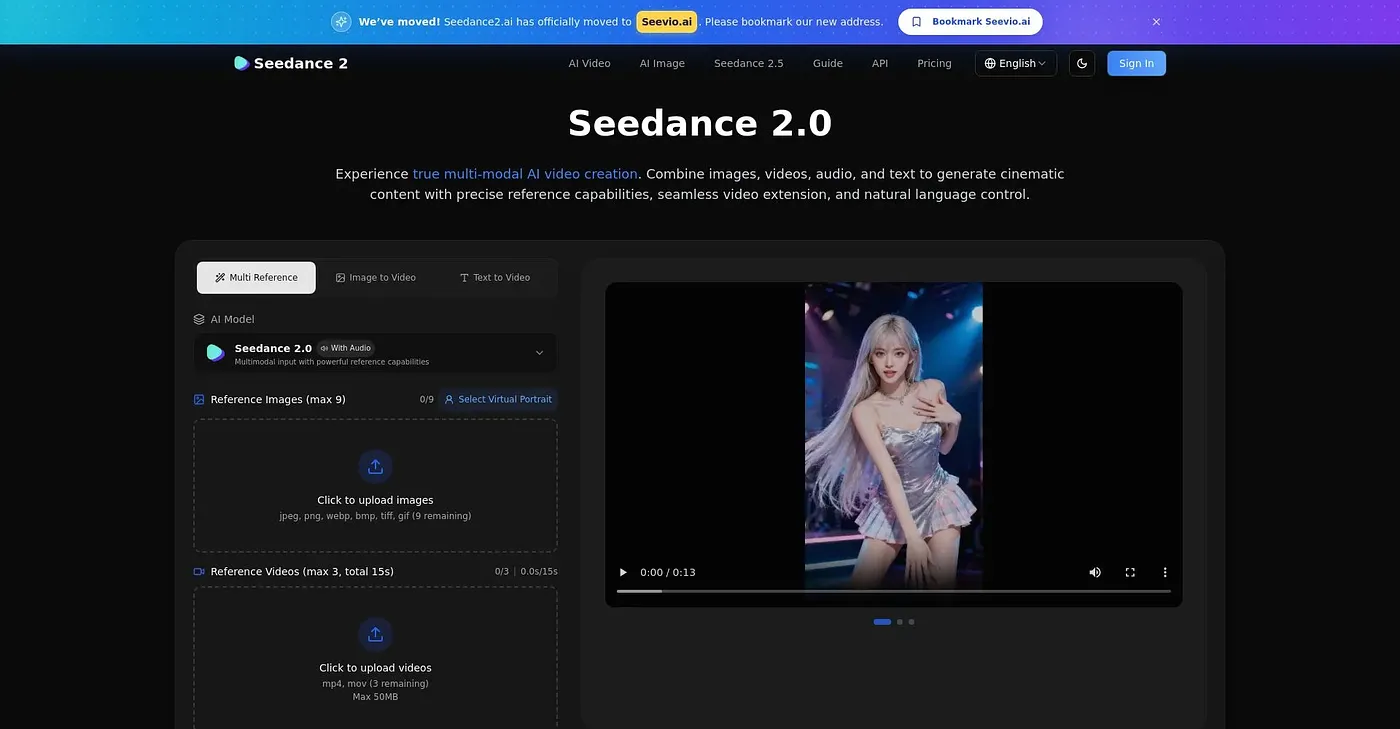
Task: Click the Bookmark Seevio.ai button
Action: coord(970,22)
